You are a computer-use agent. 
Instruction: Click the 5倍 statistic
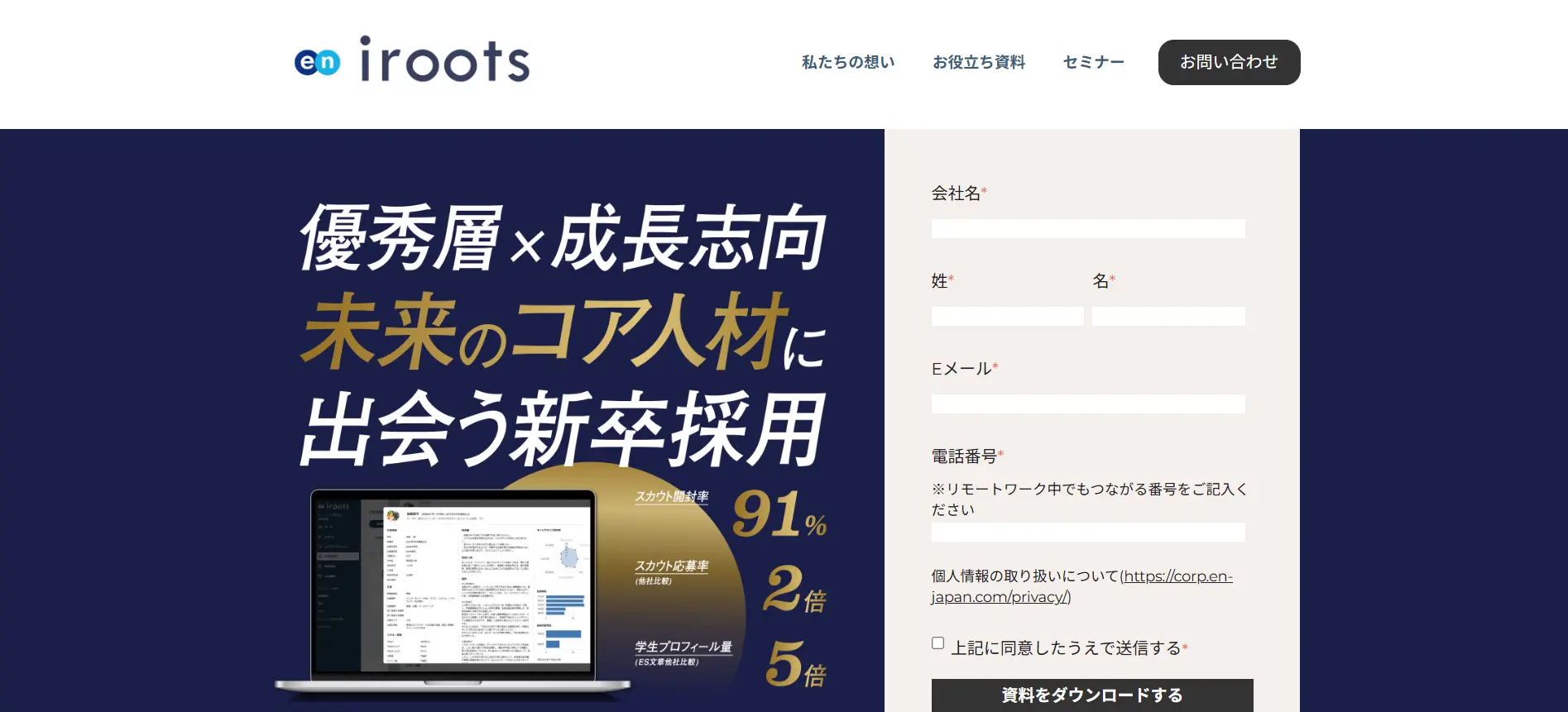point(796,664)
